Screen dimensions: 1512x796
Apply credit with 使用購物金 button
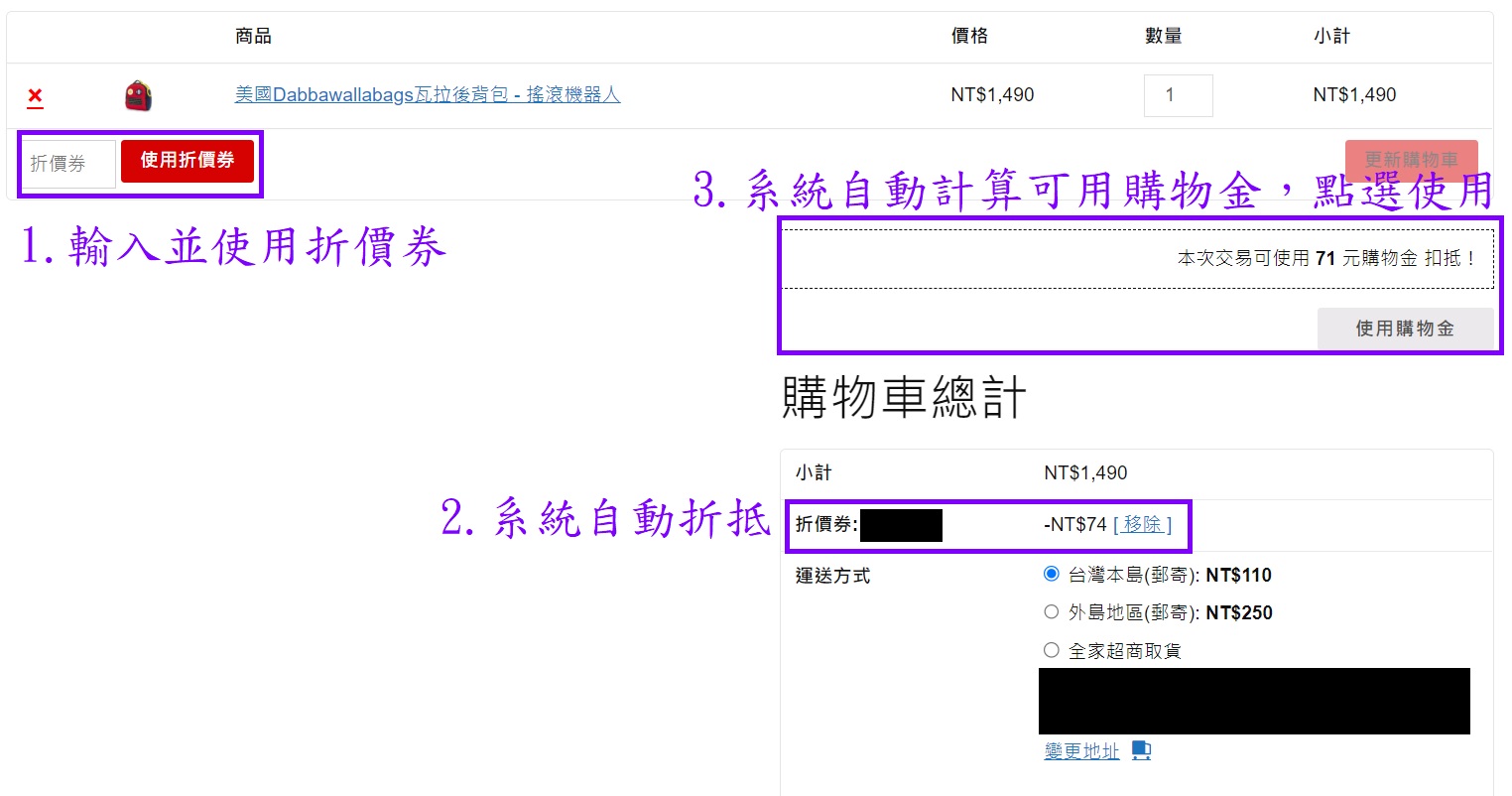[1404, 329]
